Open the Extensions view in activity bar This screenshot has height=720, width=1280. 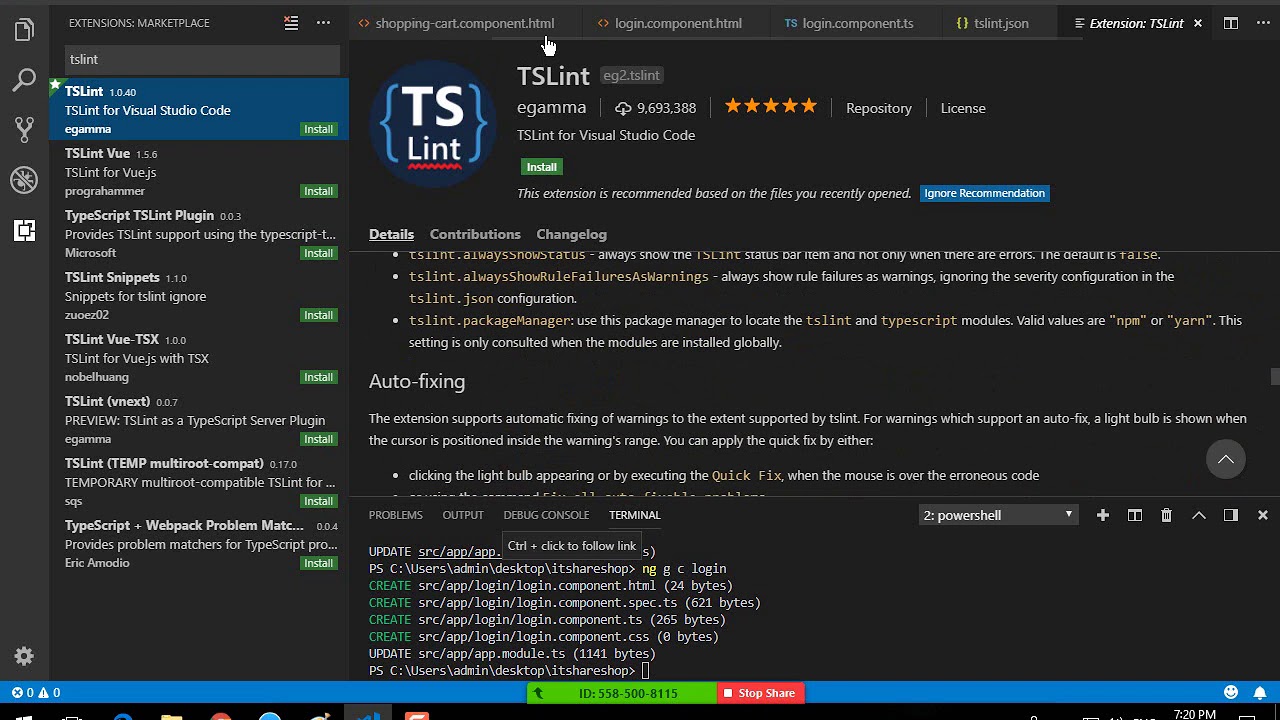click(x=24, y=231)
